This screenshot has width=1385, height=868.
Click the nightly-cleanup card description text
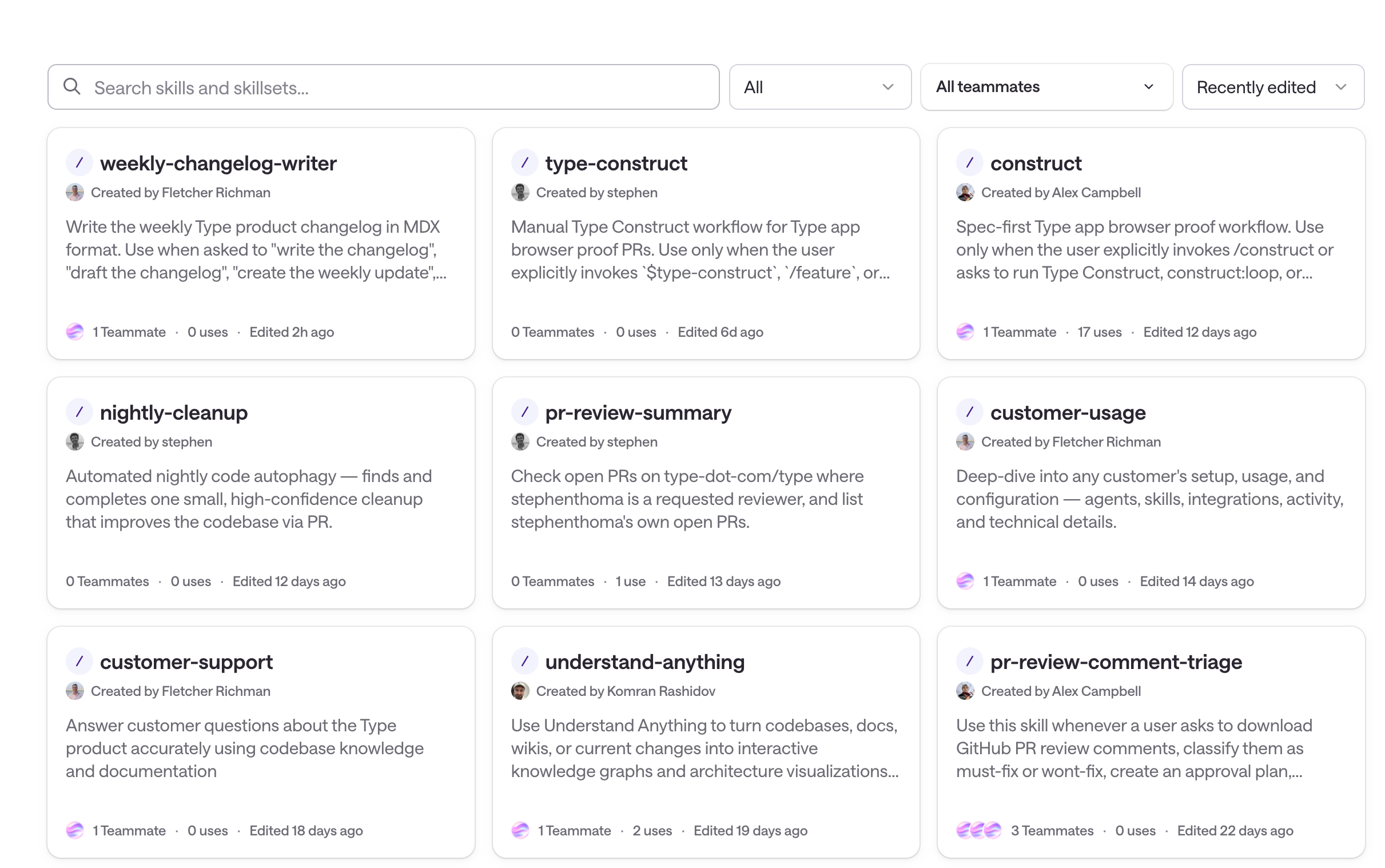(249, 499)
